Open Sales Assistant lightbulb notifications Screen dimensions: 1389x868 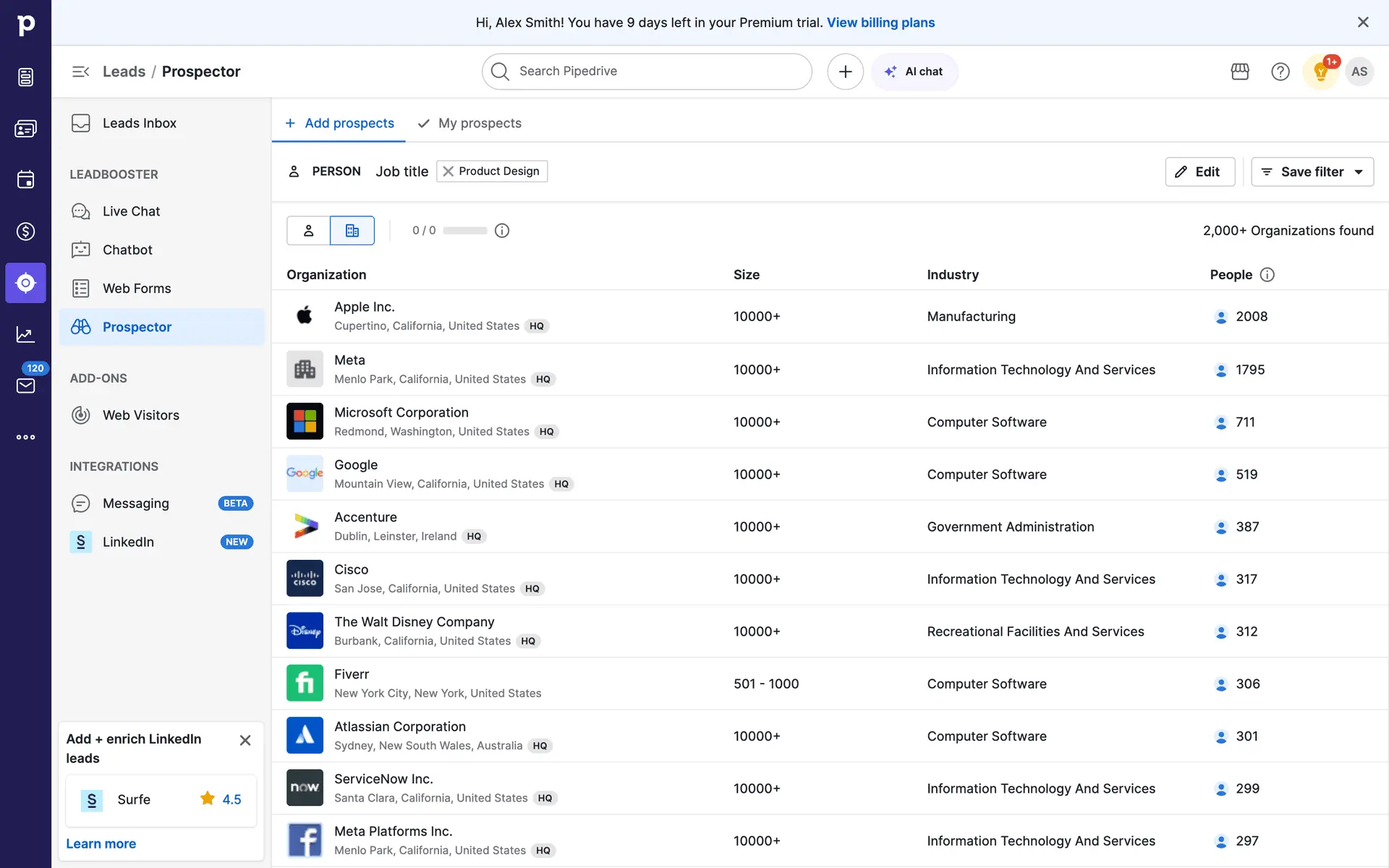point(1320,72)
